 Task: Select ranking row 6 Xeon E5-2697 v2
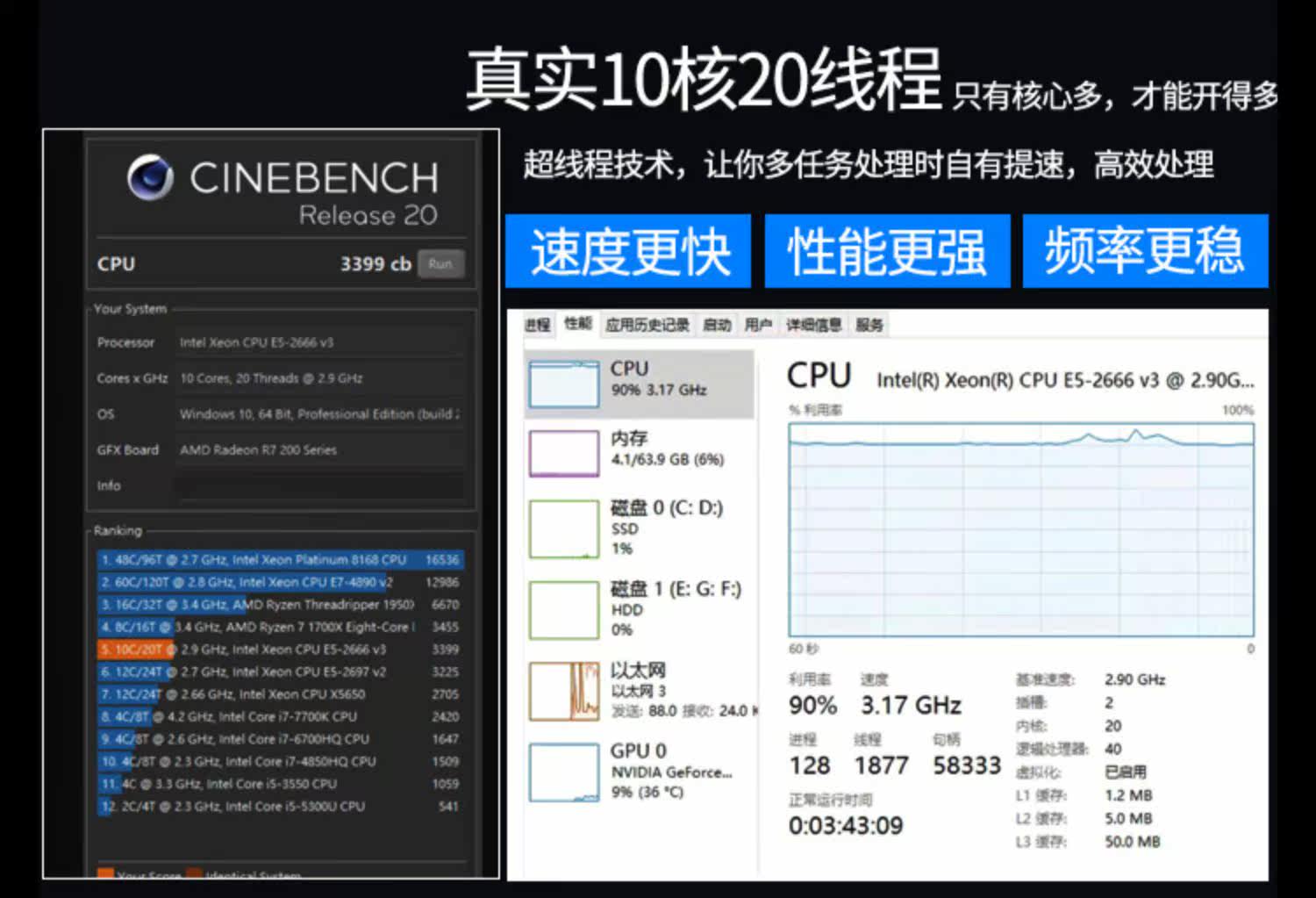(x=280, y=672)
